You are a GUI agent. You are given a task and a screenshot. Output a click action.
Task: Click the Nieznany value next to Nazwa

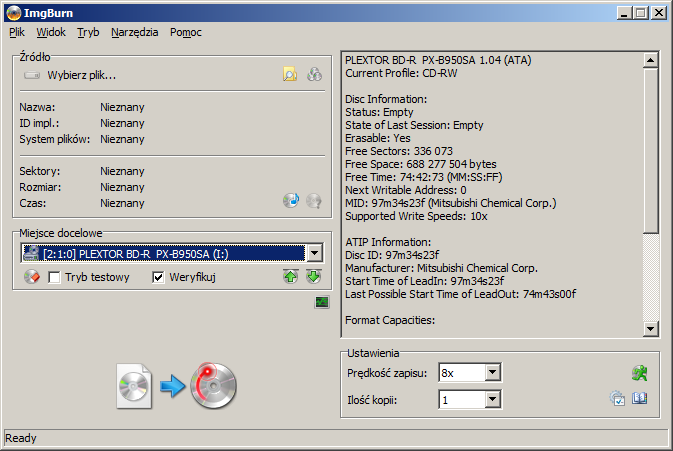pos(122,107)
